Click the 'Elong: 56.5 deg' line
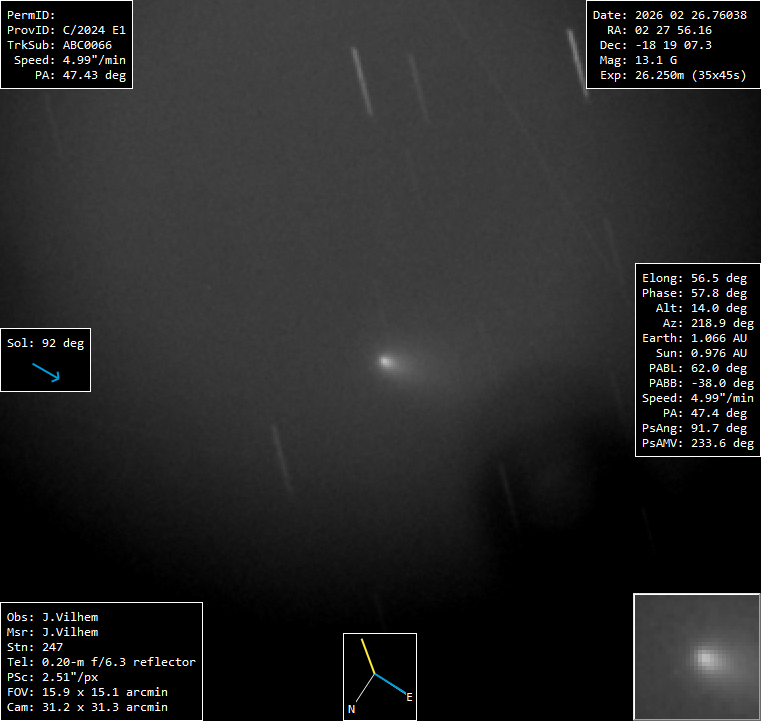 point(695,278)
